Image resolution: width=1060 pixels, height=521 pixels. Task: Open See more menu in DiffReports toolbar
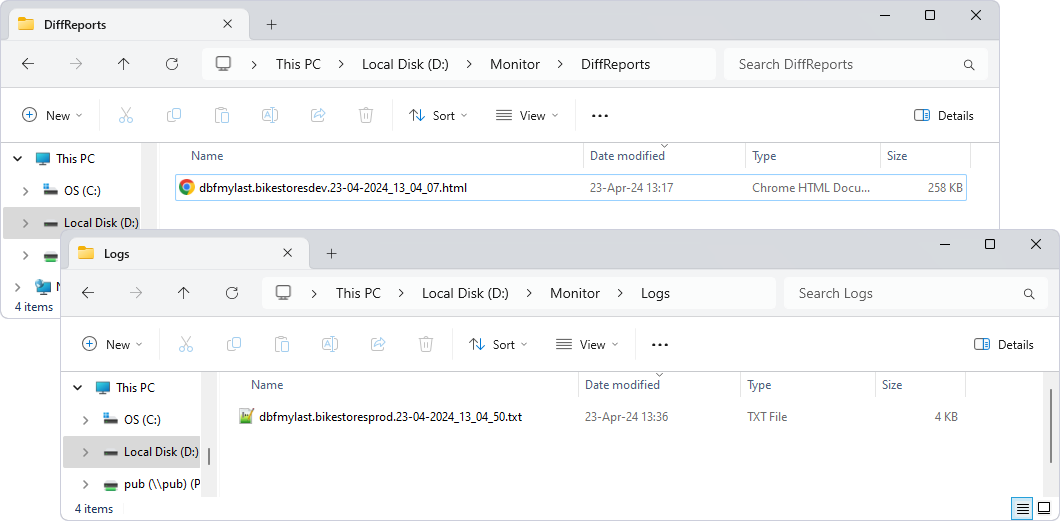[600, 116]
